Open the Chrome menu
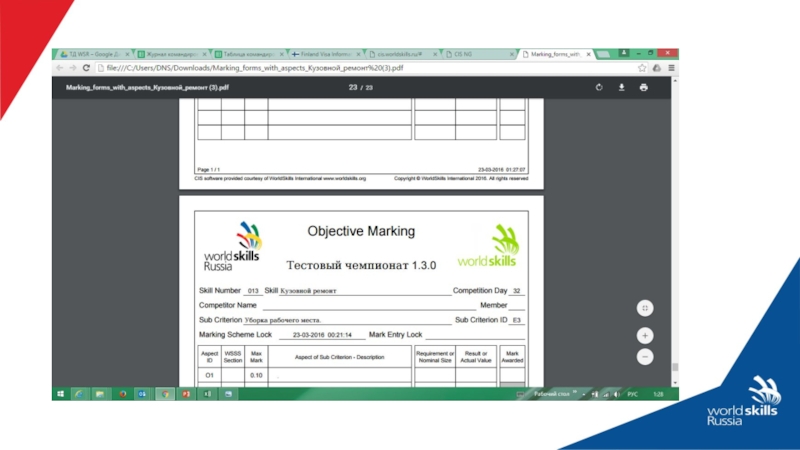Screen dimensions: 800x450 (671, 68)
